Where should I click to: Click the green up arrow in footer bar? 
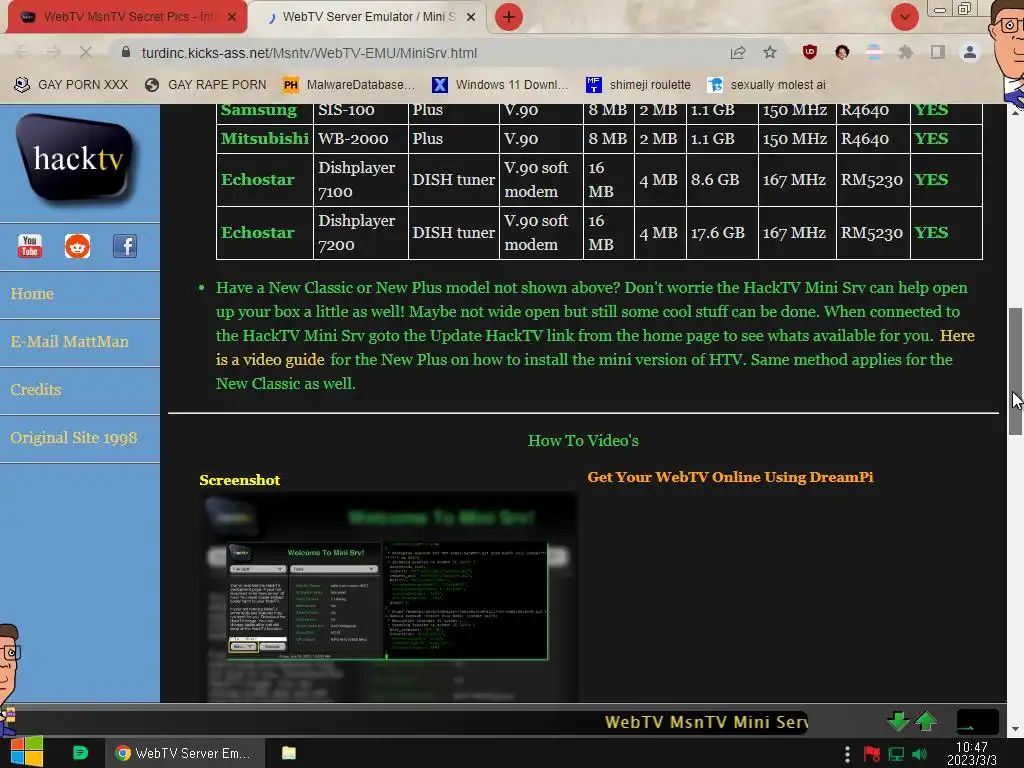pos(925,721)
